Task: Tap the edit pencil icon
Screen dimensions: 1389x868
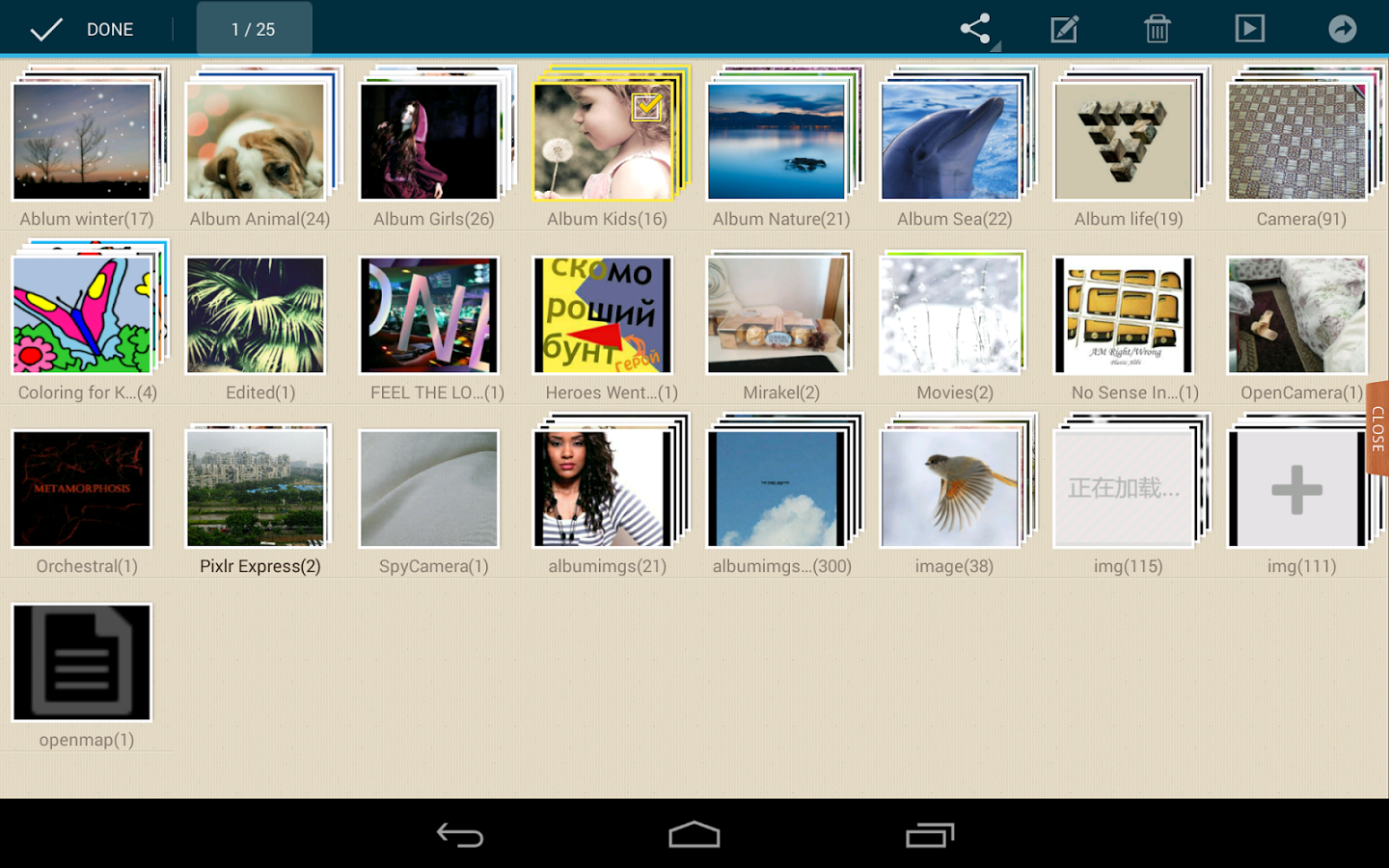Action: [x=1064, y=29]
